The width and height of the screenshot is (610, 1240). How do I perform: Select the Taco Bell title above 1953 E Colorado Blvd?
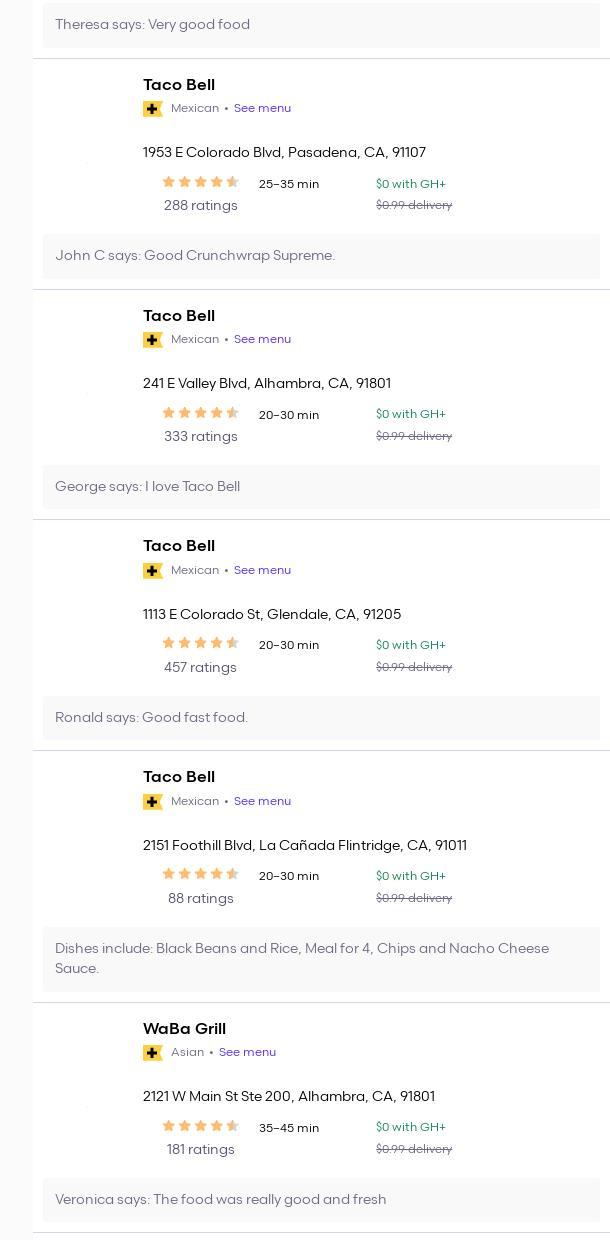coord(179,85)
